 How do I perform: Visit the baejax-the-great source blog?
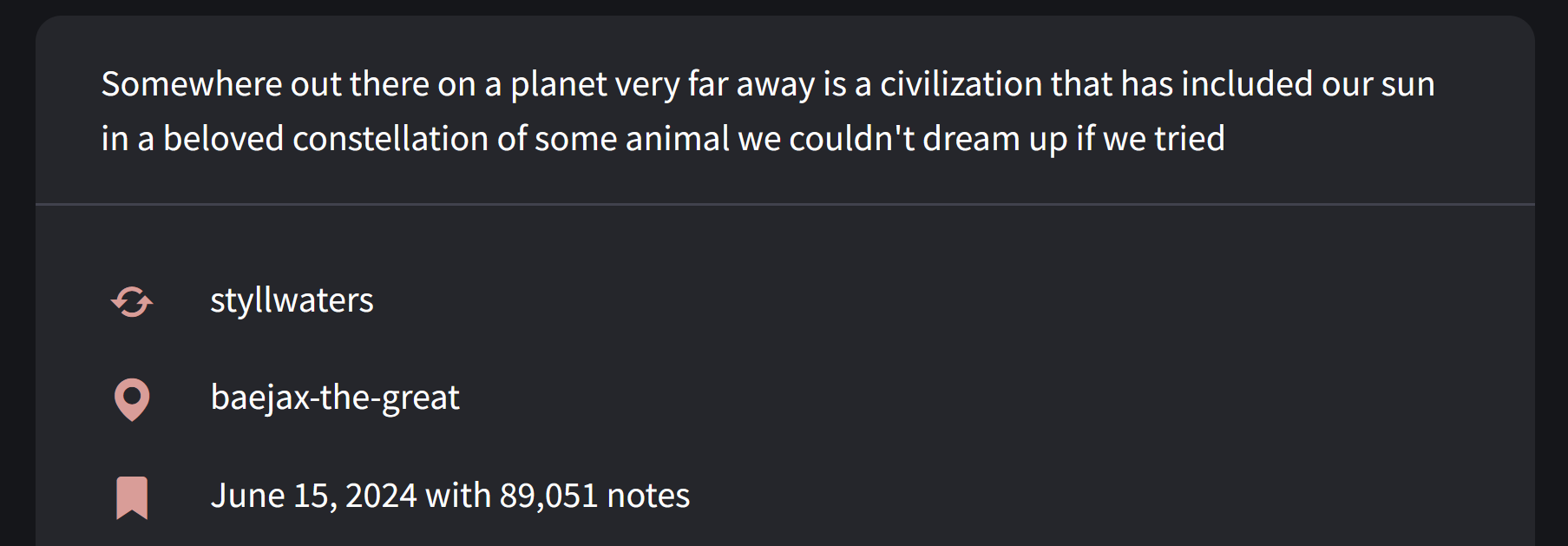pyautogui.click(x=335, y=398)
